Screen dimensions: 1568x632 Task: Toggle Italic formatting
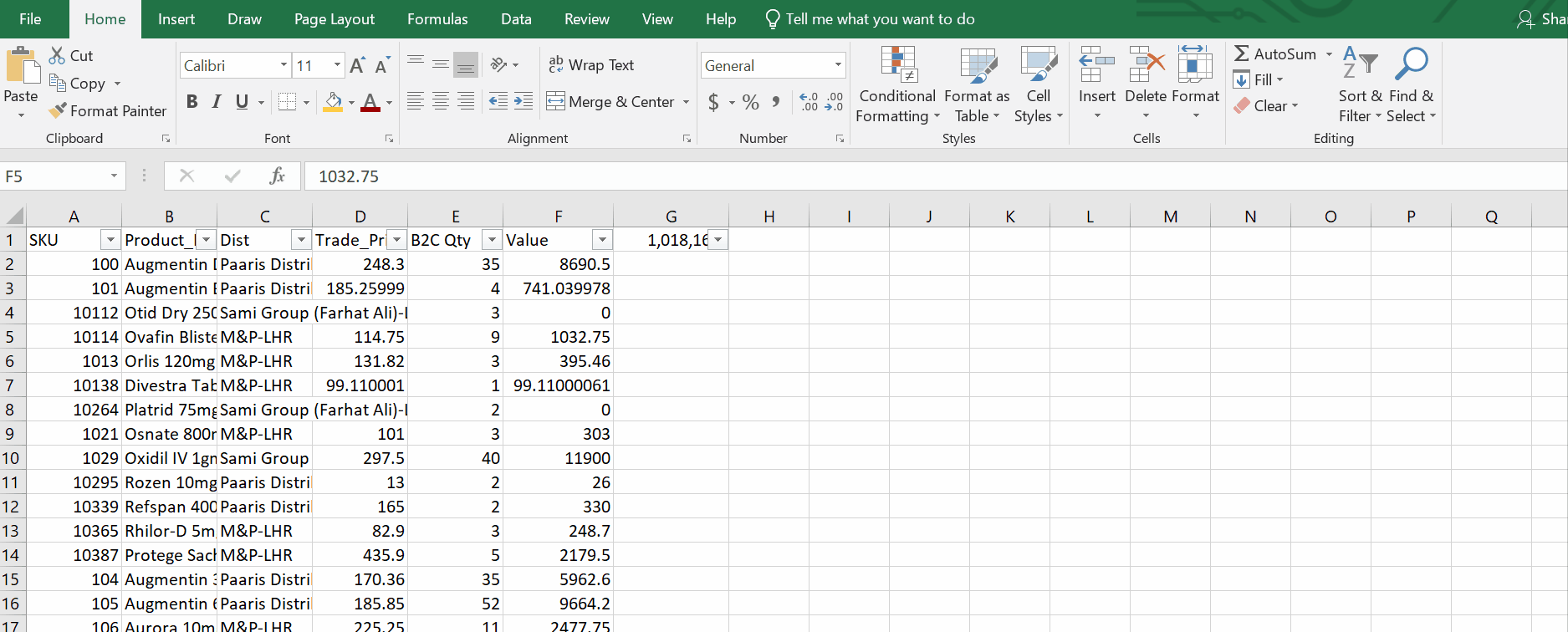coord(217,102)
